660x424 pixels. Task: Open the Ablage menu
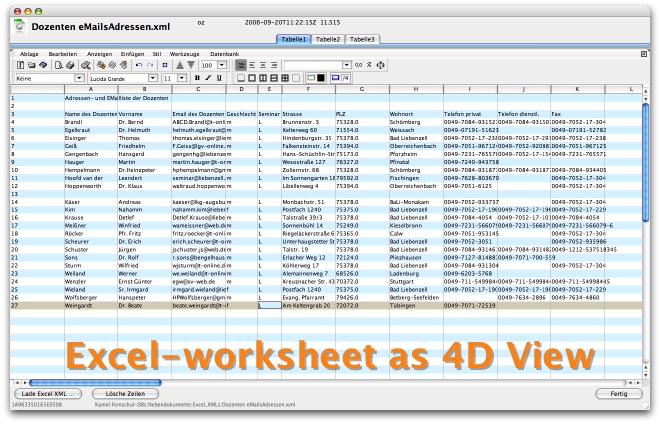[x=29, y=54]
